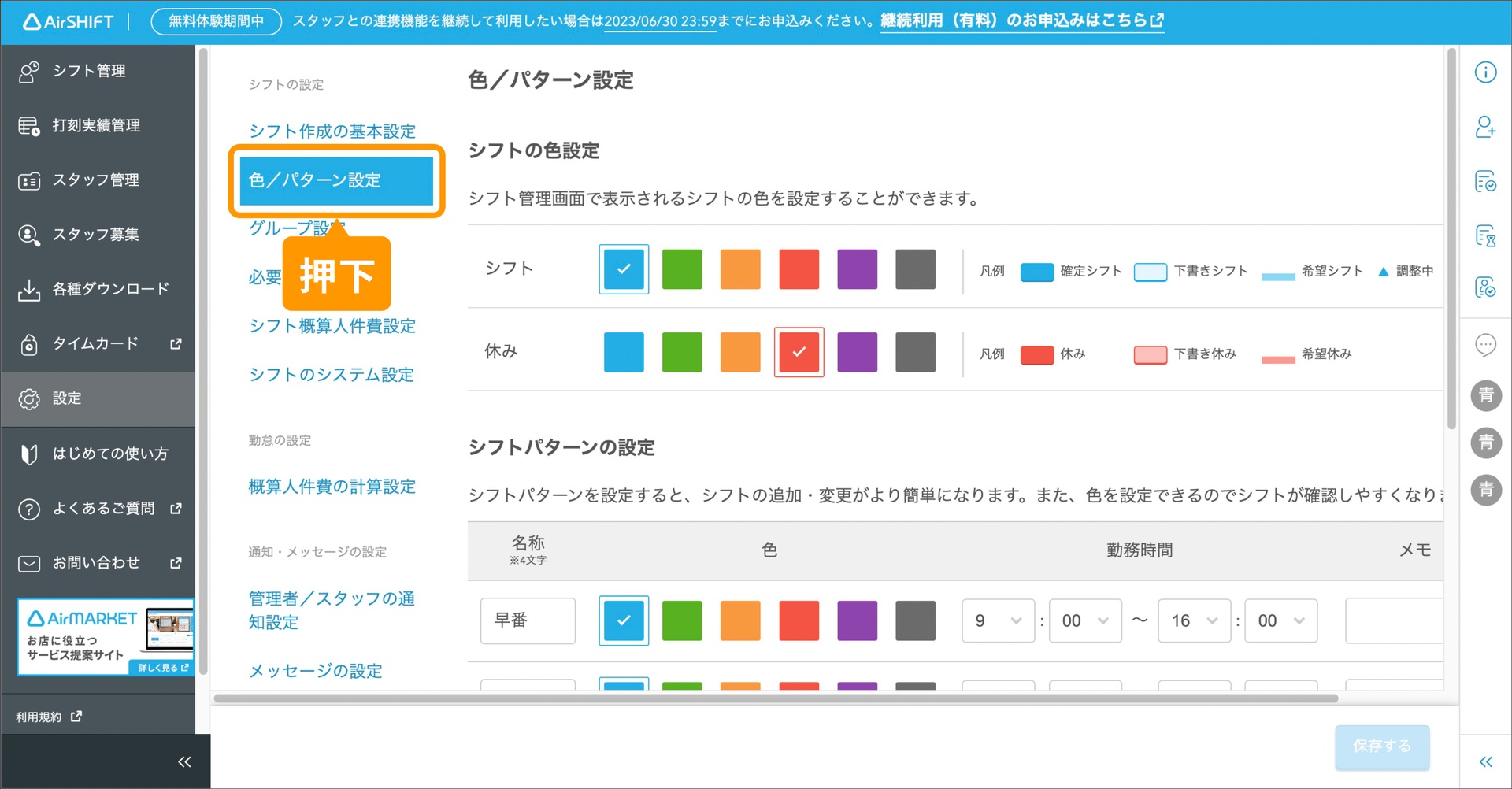The image size is (1512, 789).
Task: Open スタッフ募集 staff recruitment
Action: click(x=95, y=233)
